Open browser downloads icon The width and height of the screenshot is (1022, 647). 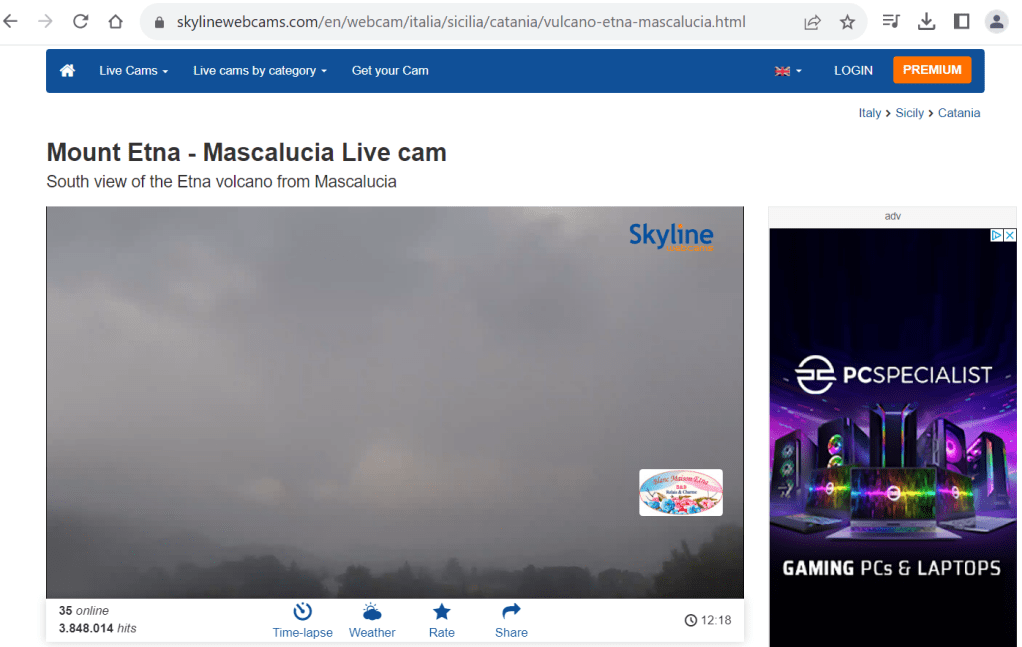point(926,22)
